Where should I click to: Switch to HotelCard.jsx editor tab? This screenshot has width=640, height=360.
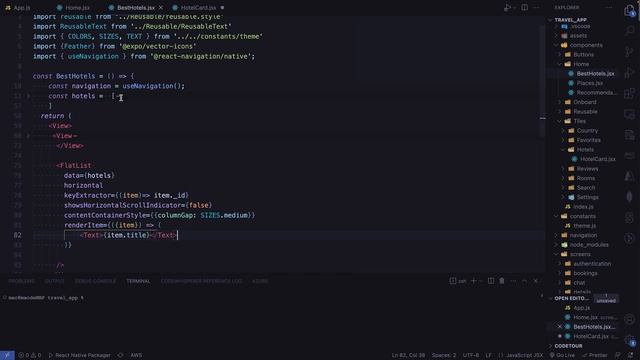point(198,8)
